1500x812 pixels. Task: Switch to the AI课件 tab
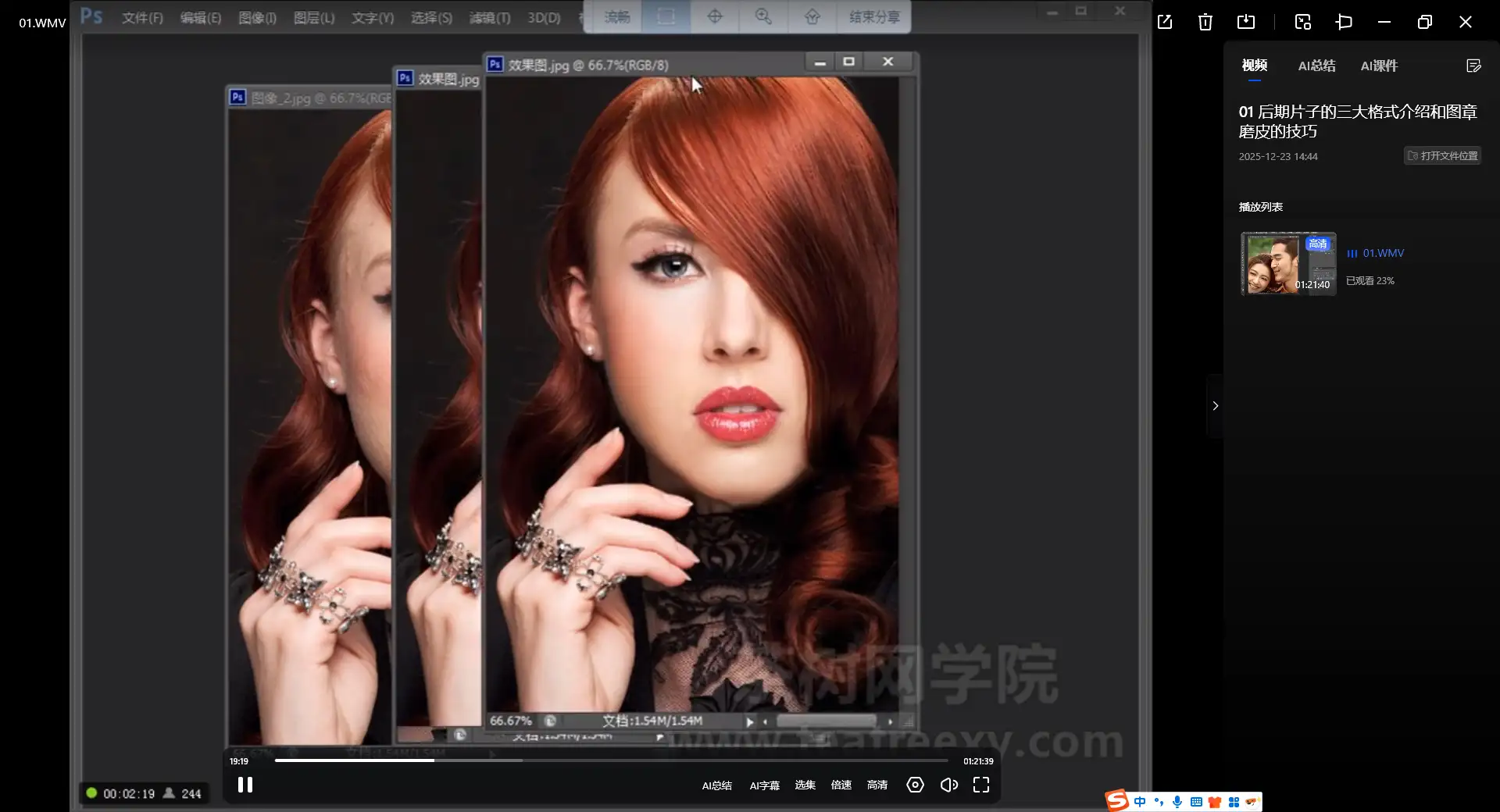pyautogui.click(x=1379, y=66)
